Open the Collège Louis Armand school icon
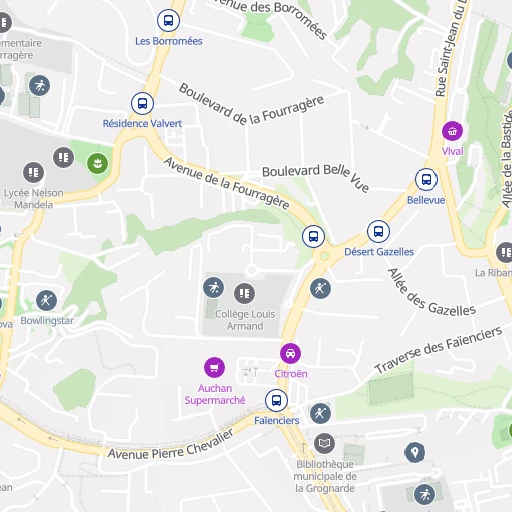This screenshot has height=512, width=512. pyautogui.click(x=244, y=293)
